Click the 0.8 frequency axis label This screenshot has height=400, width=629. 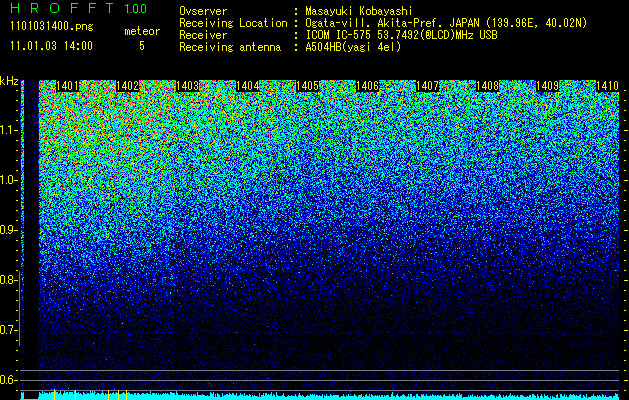8,280
